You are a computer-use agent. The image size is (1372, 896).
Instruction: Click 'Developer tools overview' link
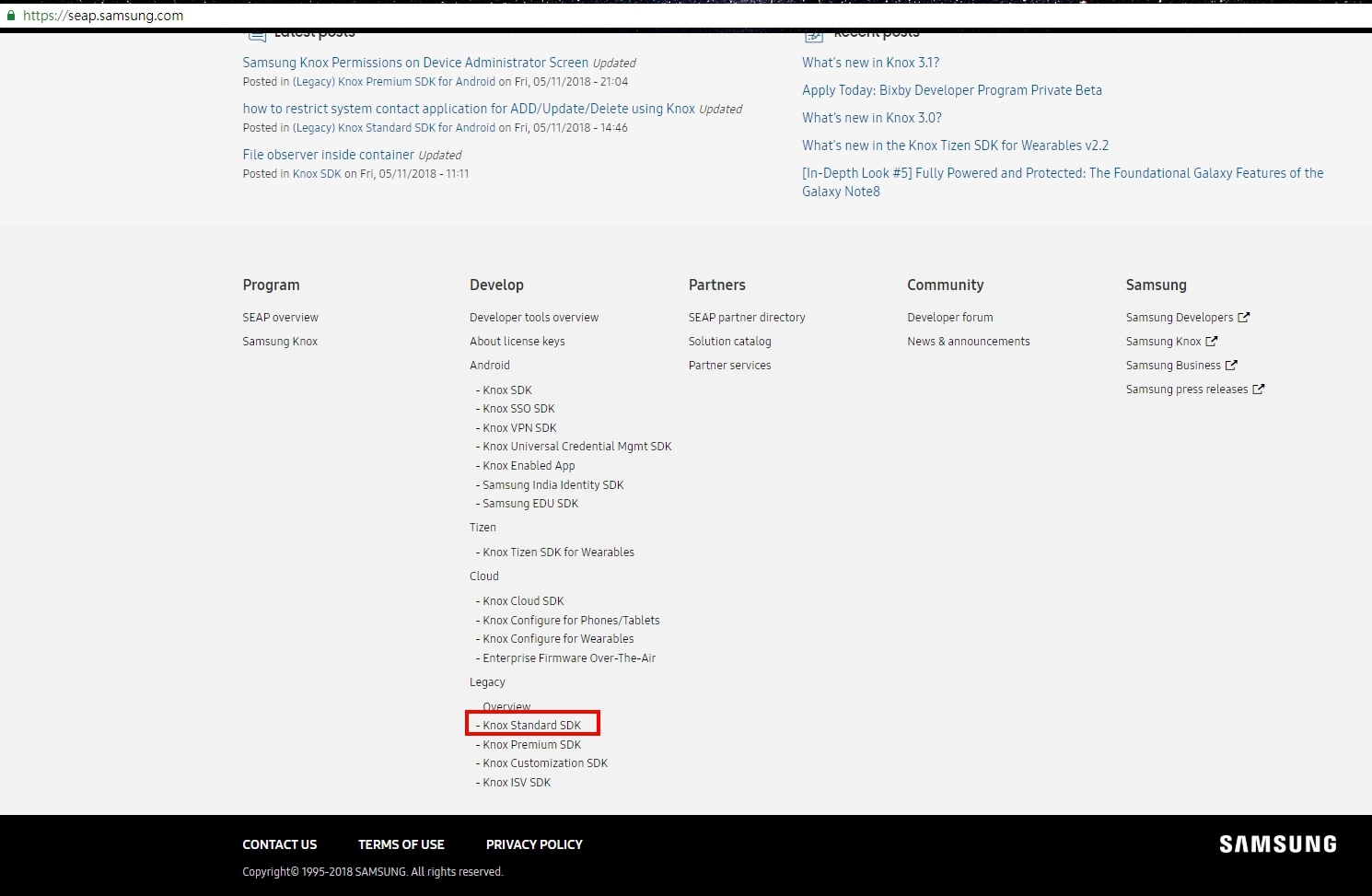point(534,318)
